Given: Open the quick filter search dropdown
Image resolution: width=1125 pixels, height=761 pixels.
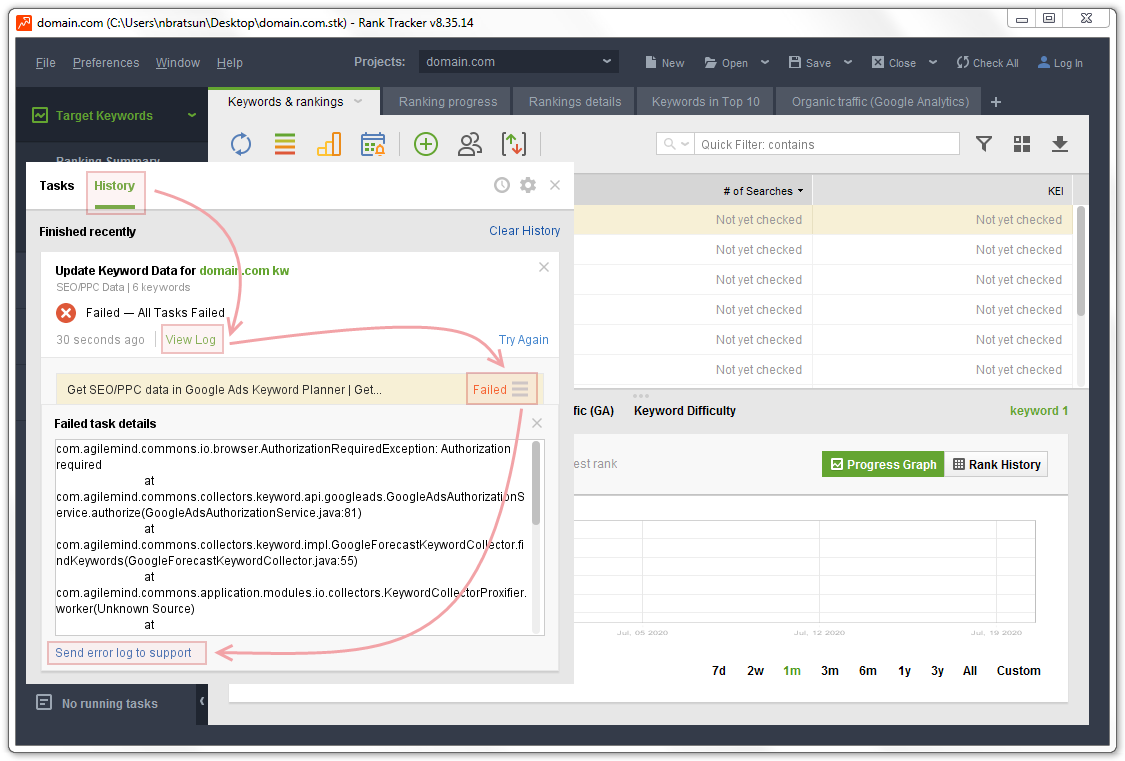Looking at the screenshot, I should [675, 144].
